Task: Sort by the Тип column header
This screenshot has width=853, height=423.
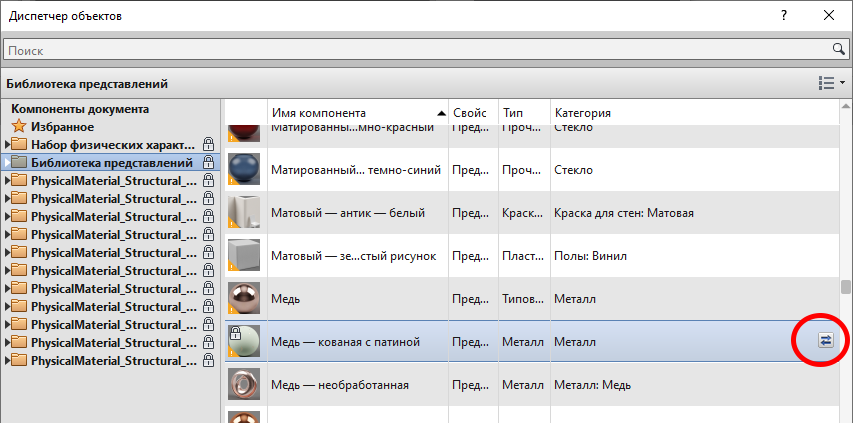Action: [524, 113]
